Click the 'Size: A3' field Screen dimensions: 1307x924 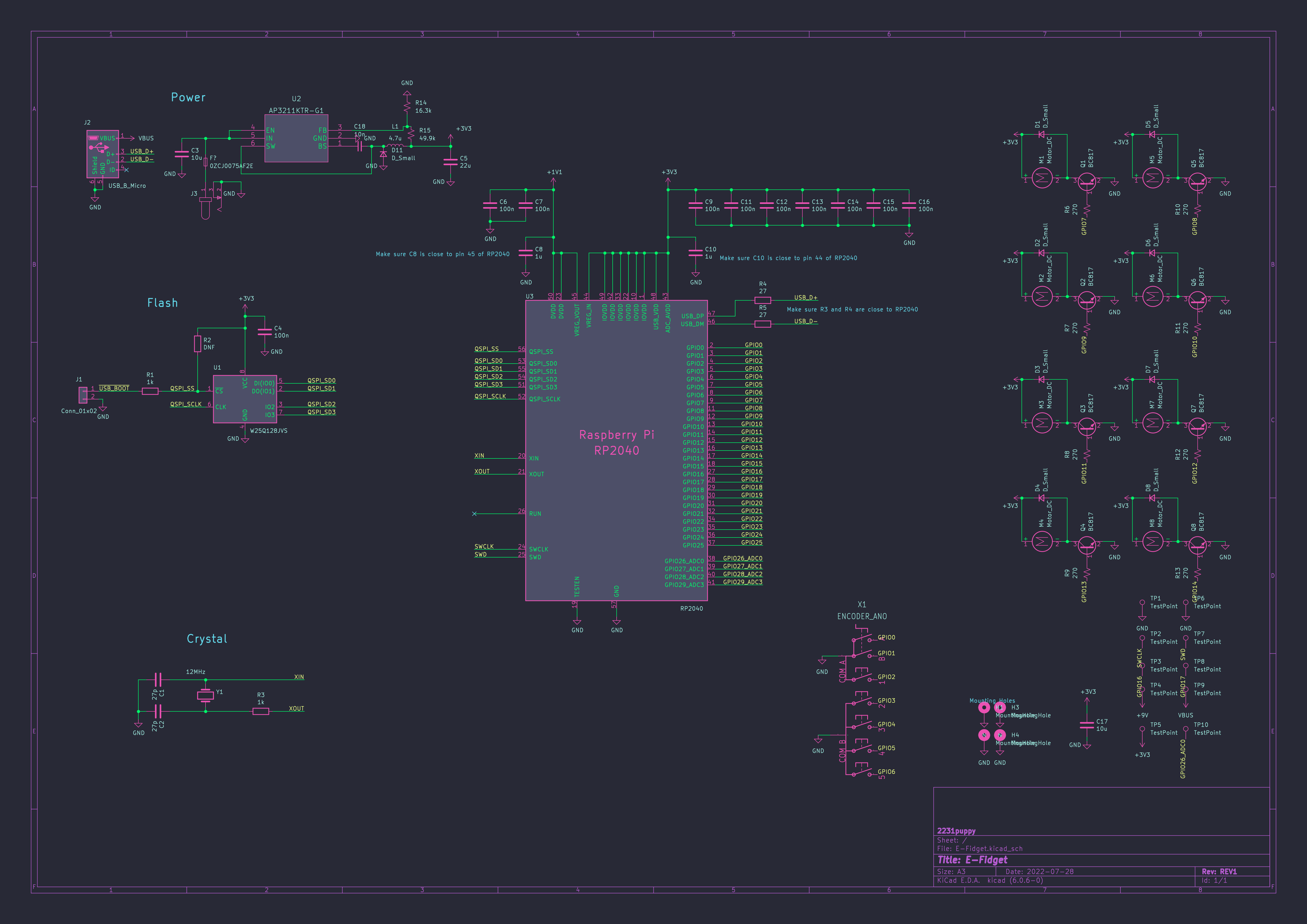(x=951, y=872)
